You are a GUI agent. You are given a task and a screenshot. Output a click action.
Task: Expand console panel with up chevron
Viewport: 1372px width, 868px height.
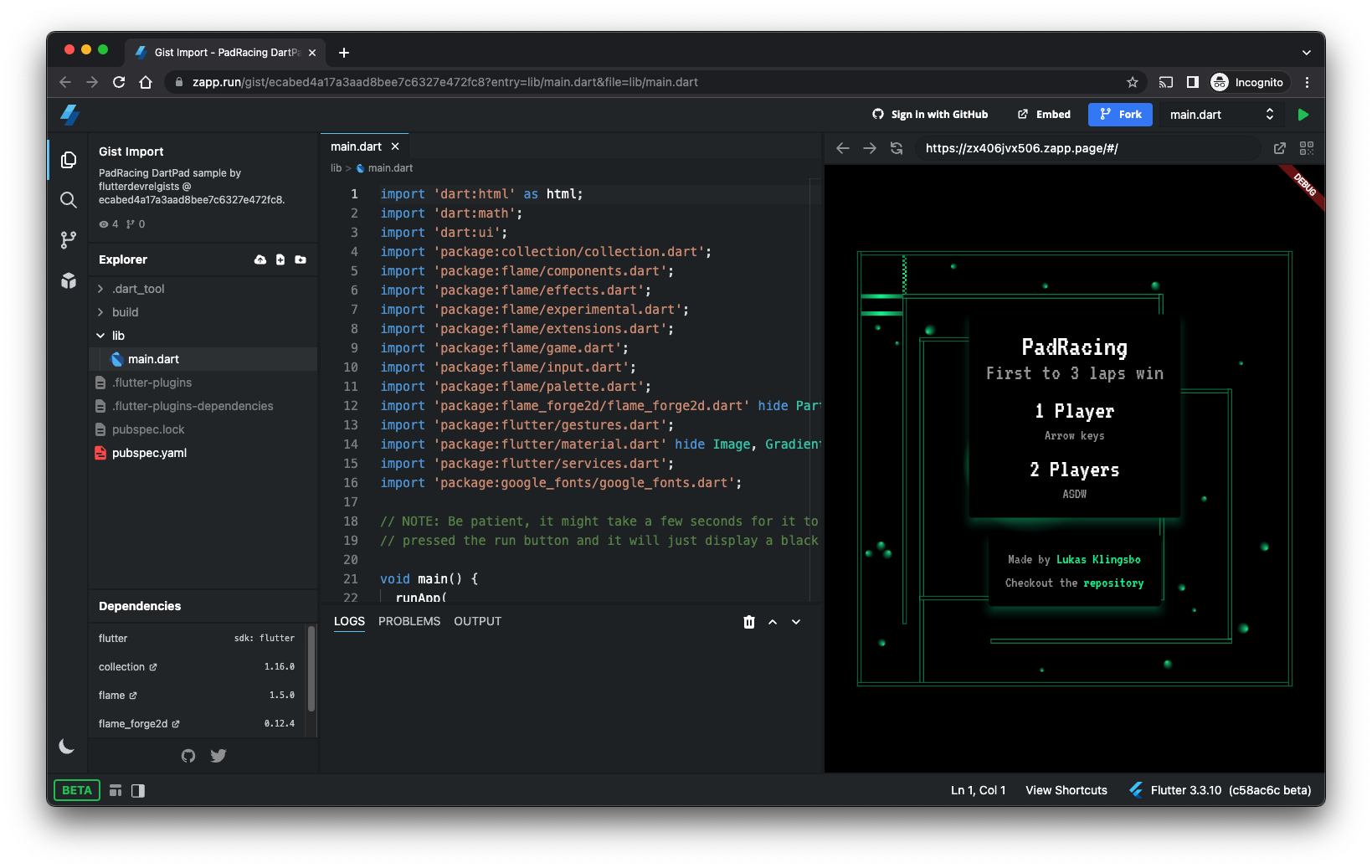tap(773, 622)
